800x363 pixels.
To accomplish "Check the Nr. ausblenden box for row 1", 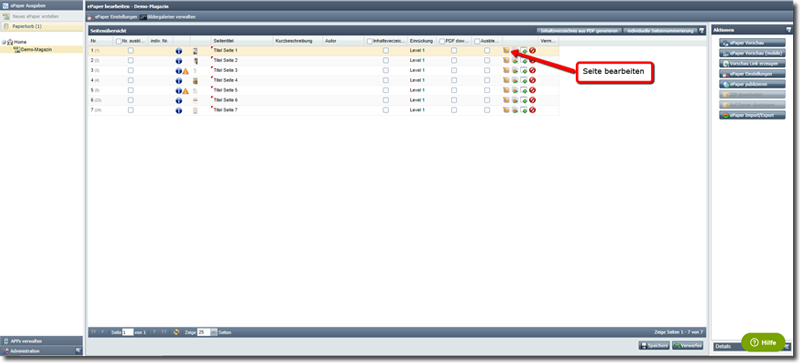I will [131, 51].
